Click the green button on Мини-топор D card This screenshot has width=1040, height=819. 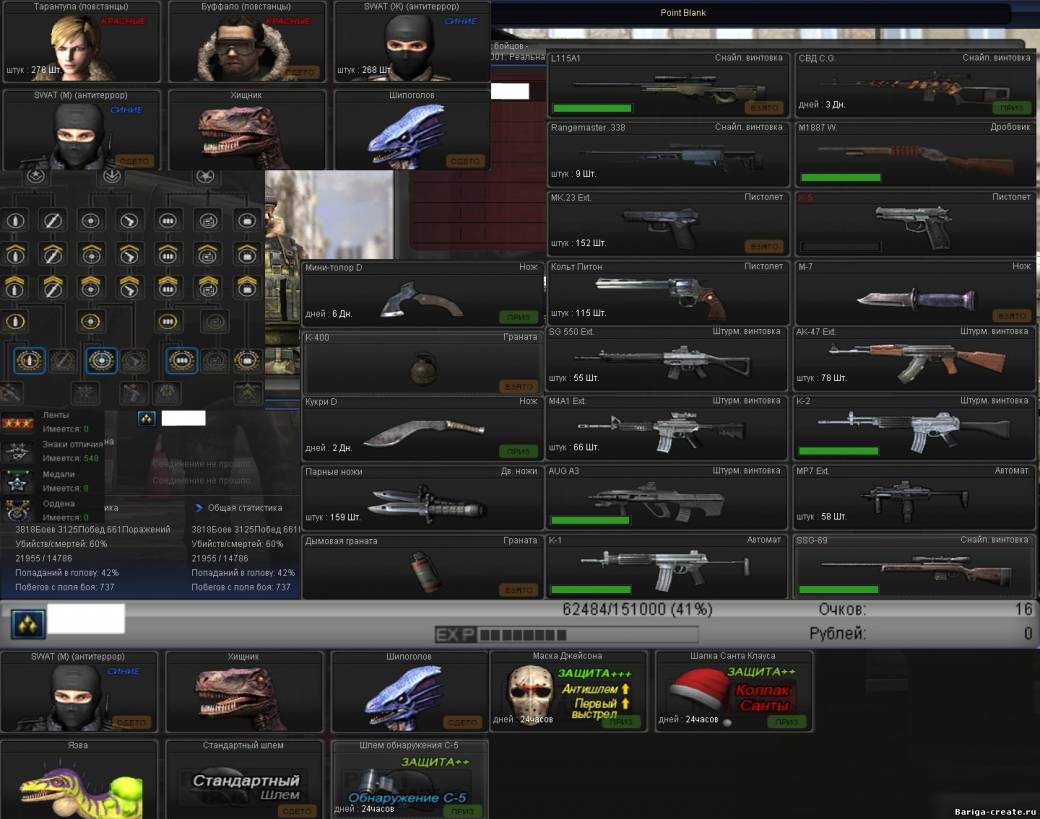(x=519, y=317)
